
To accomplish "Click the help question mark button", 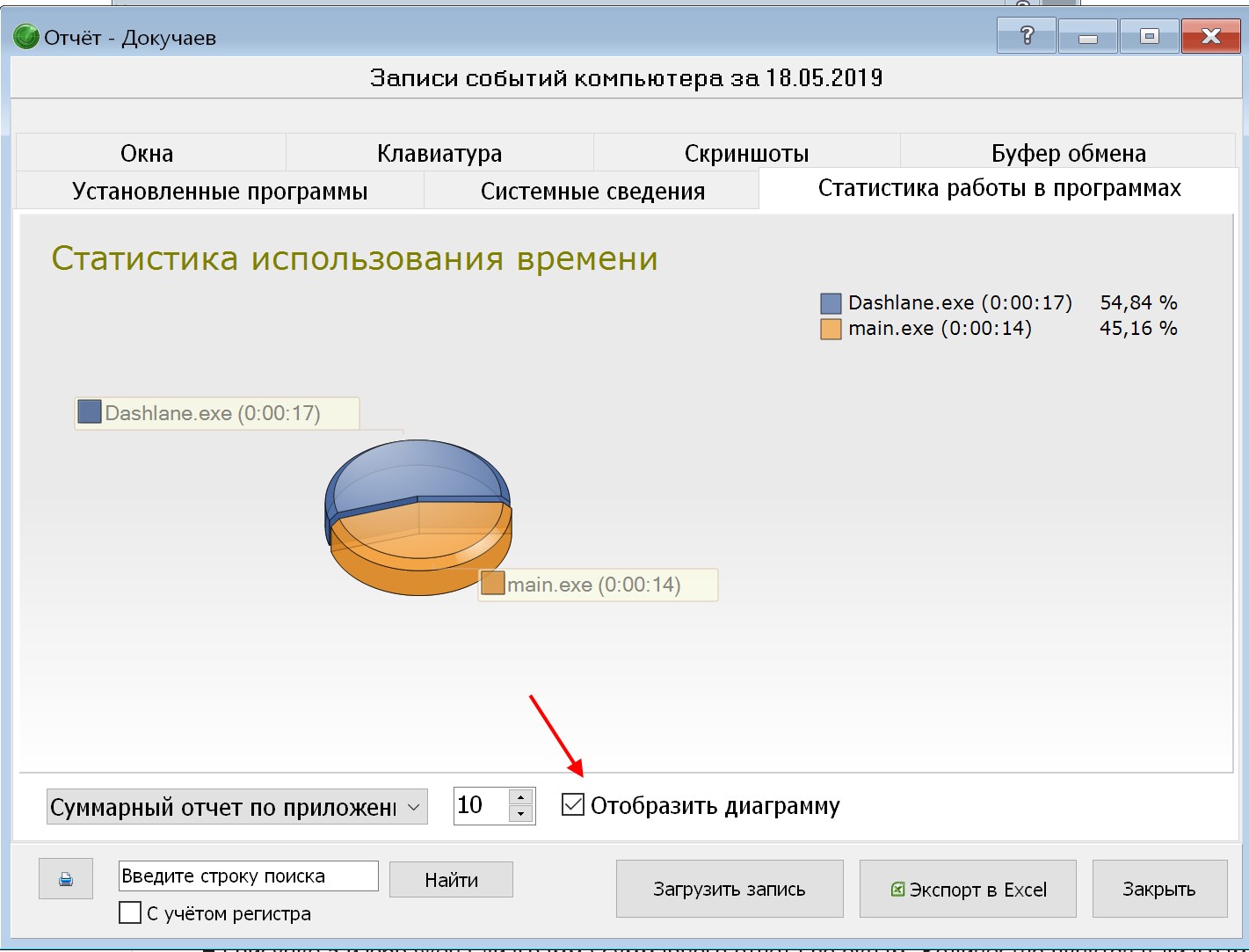I will 1027,37.
